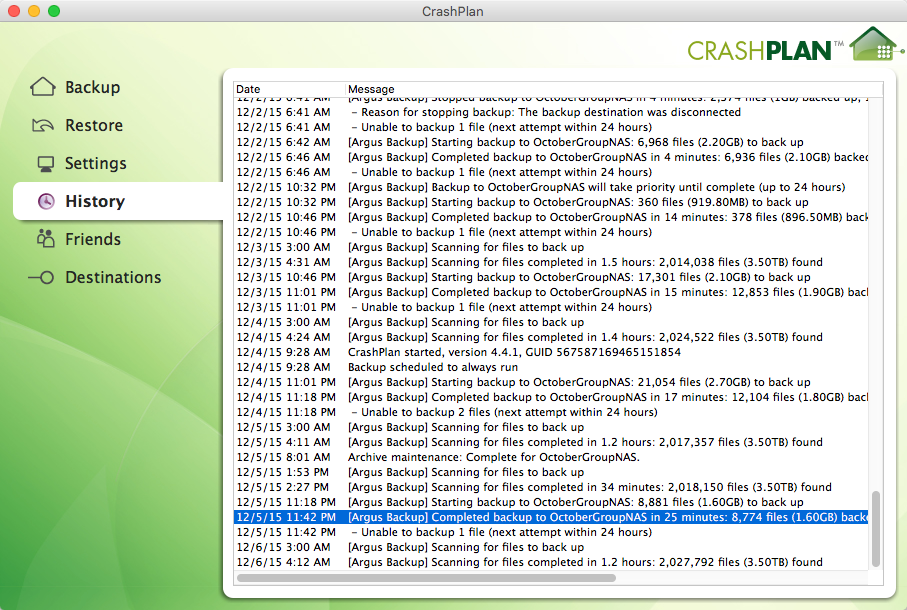Select row 'completed in 1.2 hours: 2,017,357 files'

551,442
